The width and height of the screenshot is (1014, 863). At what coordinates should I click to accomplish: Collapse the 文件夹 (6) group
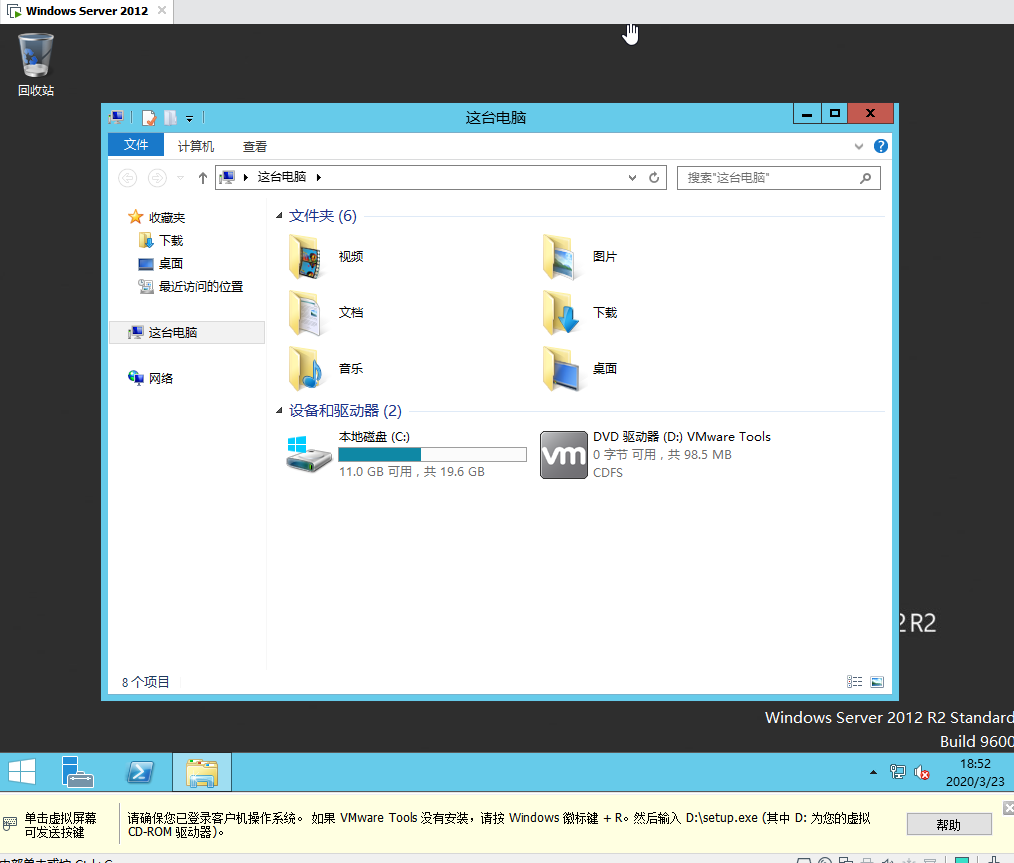click(x=279, y=216)
